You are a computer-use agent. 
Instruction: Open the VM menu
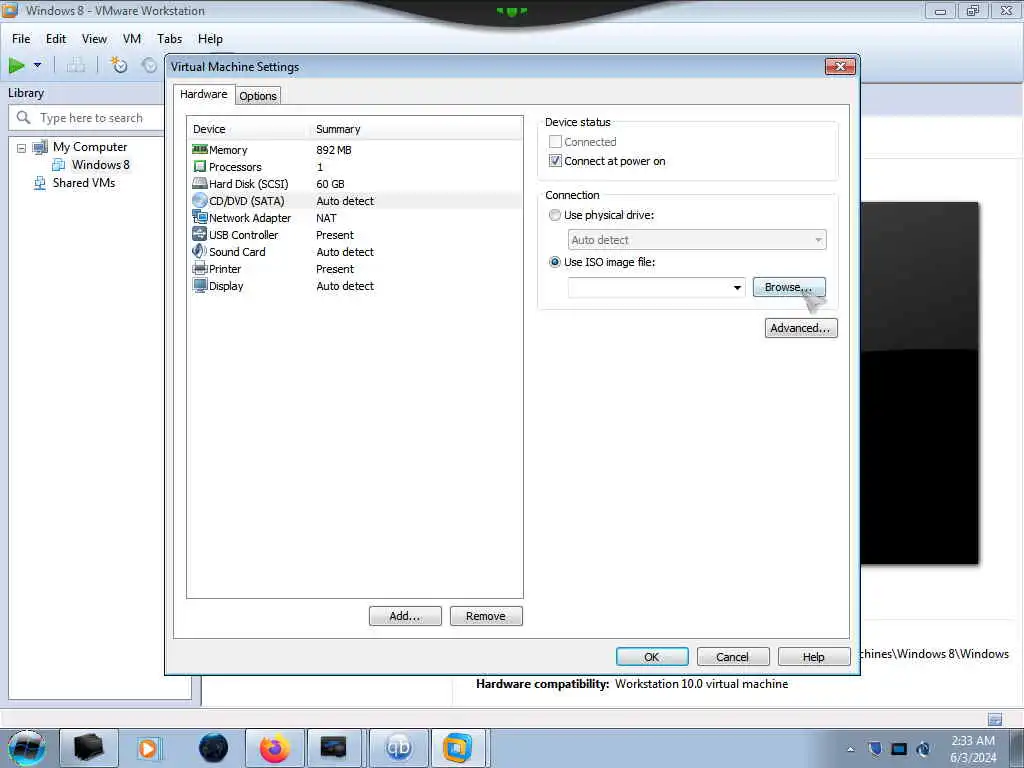click(132, 39)
